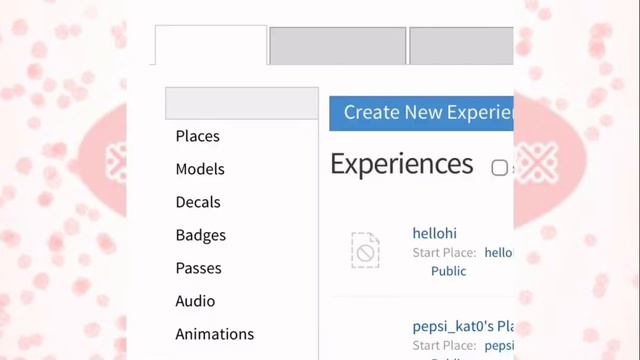Select the first white active tab
This screenshot has width=640, height=360.
211,45
